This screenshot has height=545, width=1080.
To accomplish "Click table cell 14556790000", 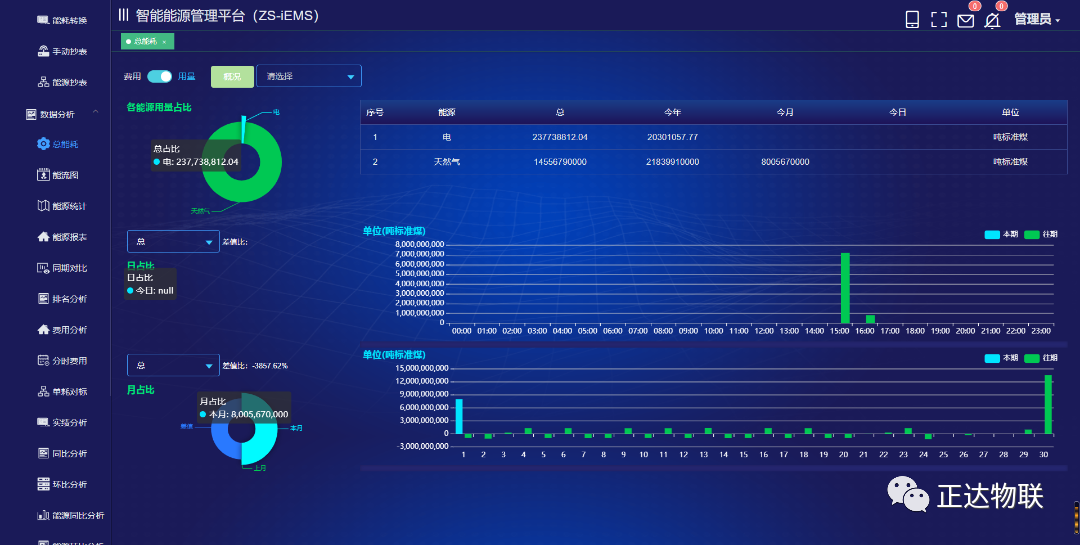I will [560, 162].
